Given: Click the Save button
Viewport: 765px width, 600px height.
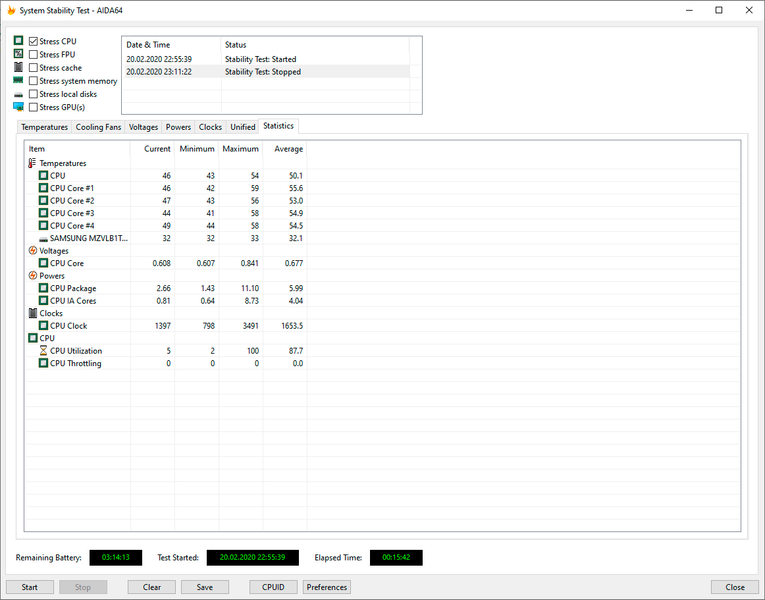Looking at the screenshot, I should [x=205, y=587].
